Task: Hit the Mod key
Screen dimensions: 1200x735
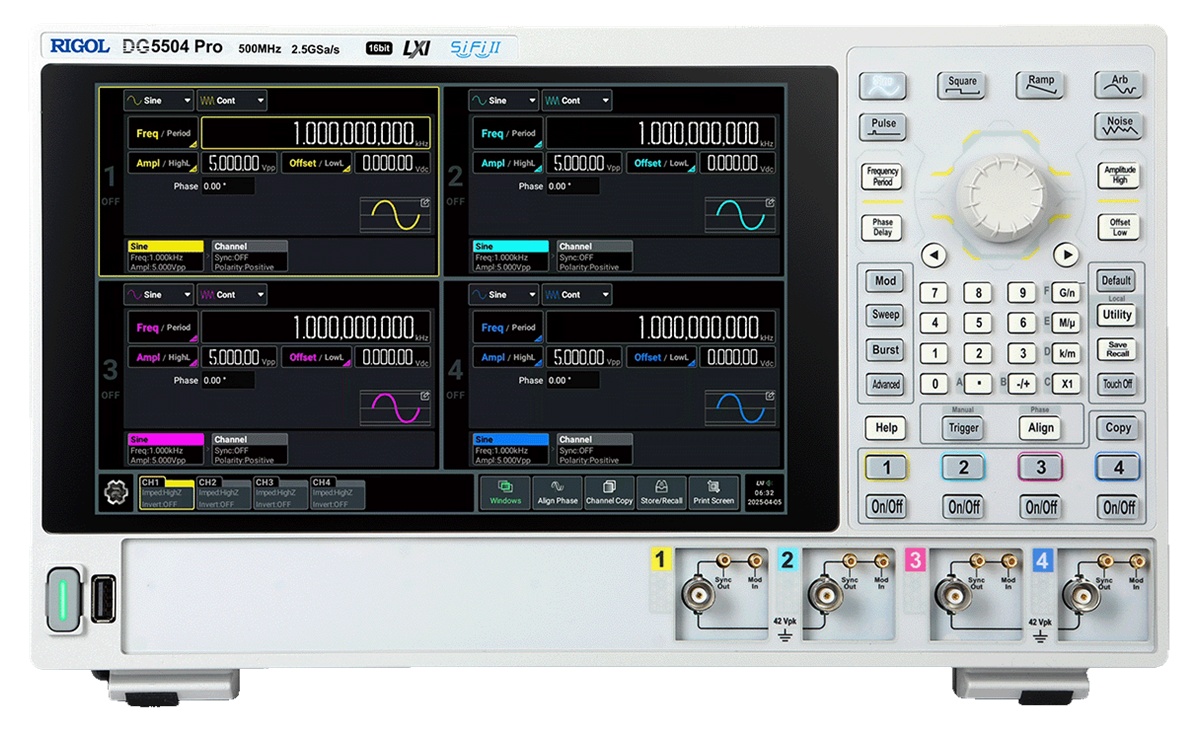Action: 886,282
